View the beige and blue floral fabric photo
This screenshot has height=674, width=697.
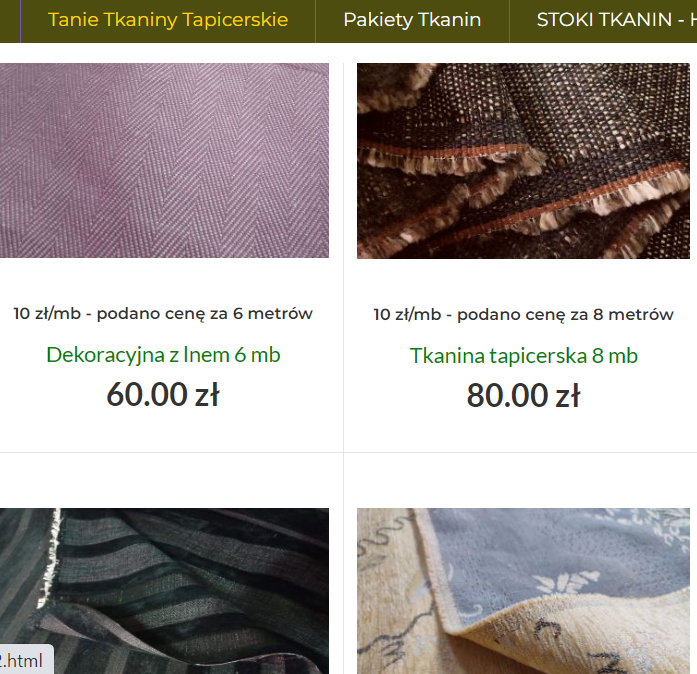523,591
